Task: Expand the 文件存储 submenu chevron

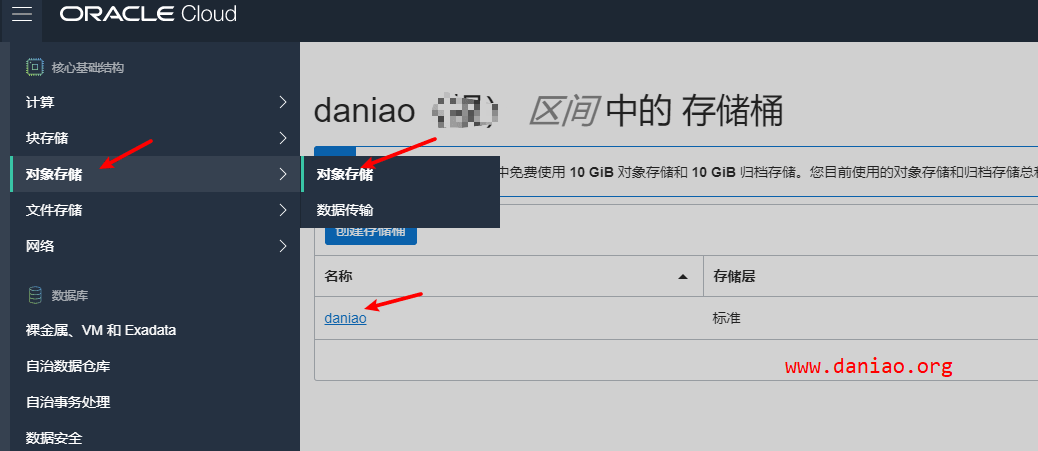Action: 283,211
